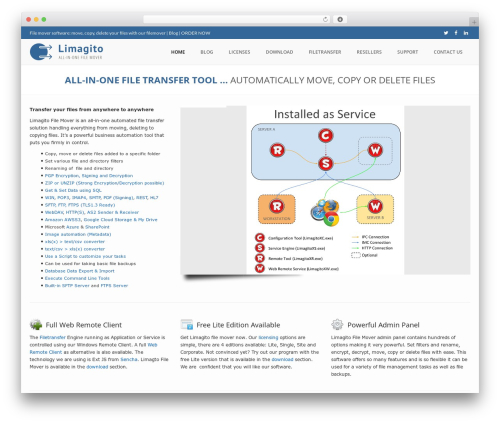Open the LinkedIn social icon
Viewport: 500px width, 423px height.
[x=466, y=33]
